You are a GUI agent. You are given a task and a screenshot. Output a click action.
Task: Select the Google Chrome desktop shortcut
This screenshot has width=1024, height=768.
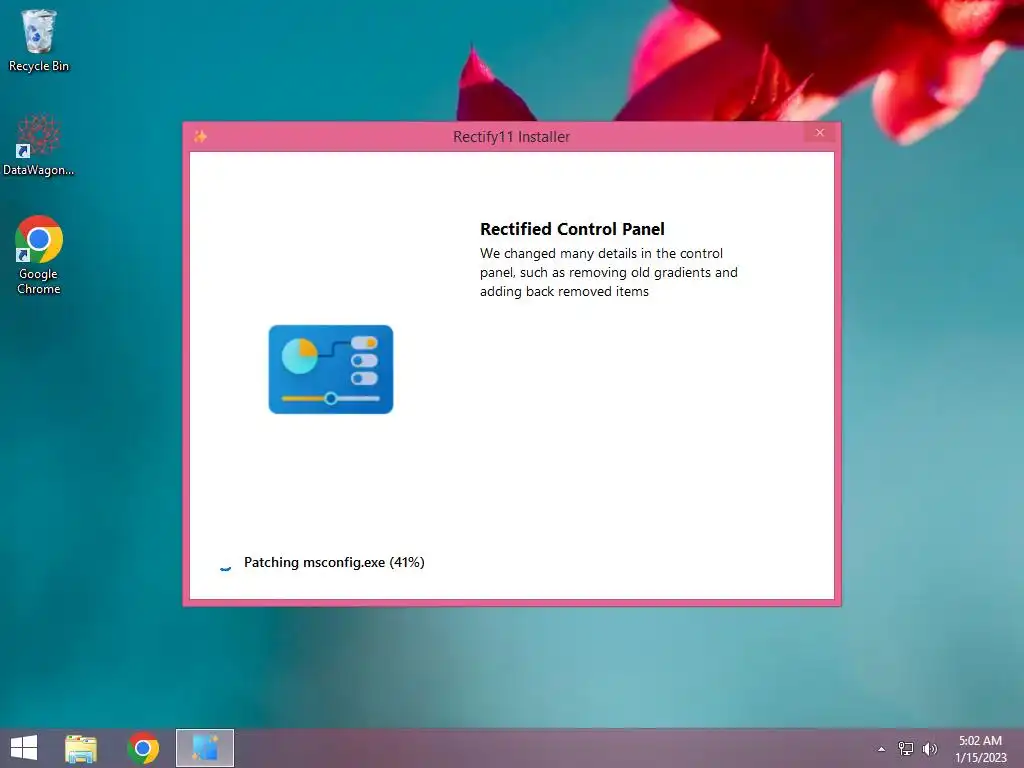point(39,255)
